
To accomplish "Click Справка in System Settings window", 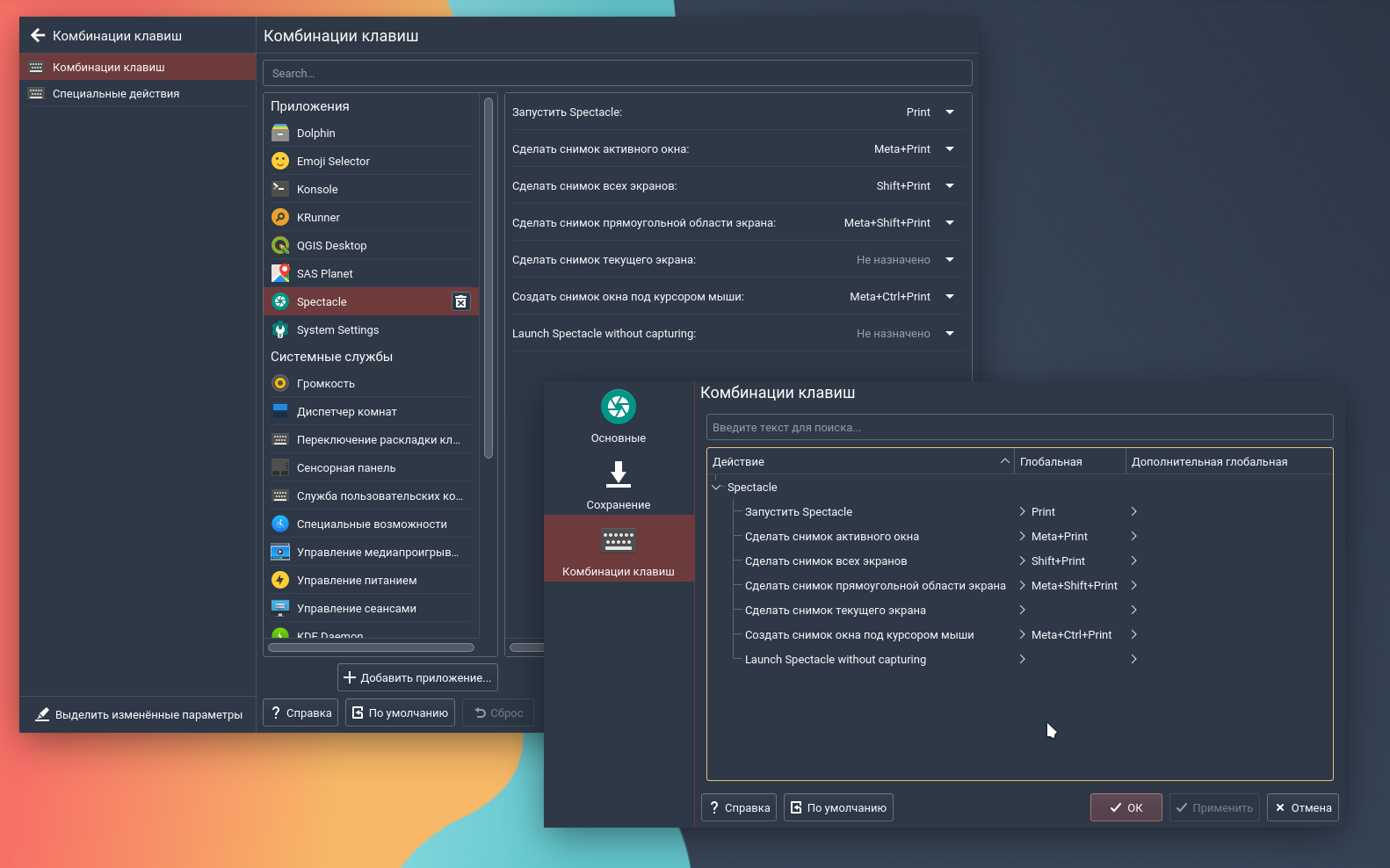I will click(x=300, y=712).
